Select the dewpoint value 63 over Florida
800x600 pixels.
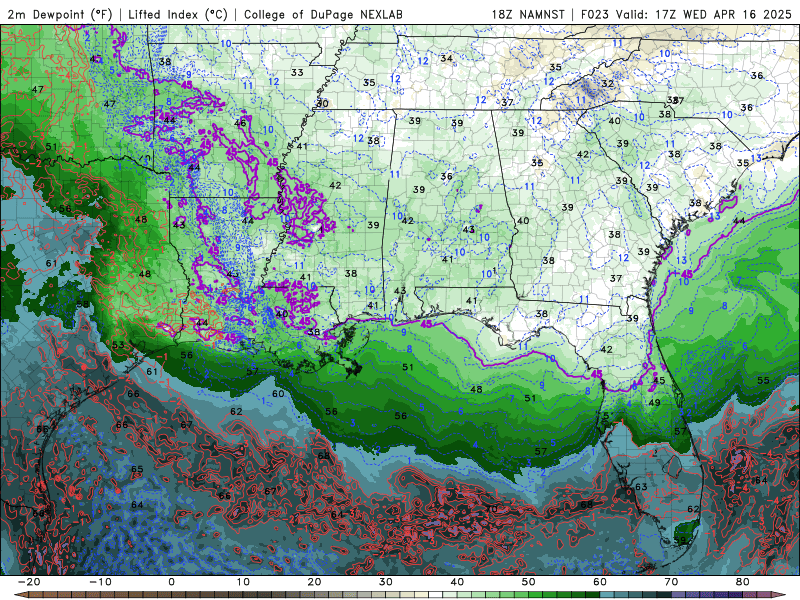[x=641, y=487]
